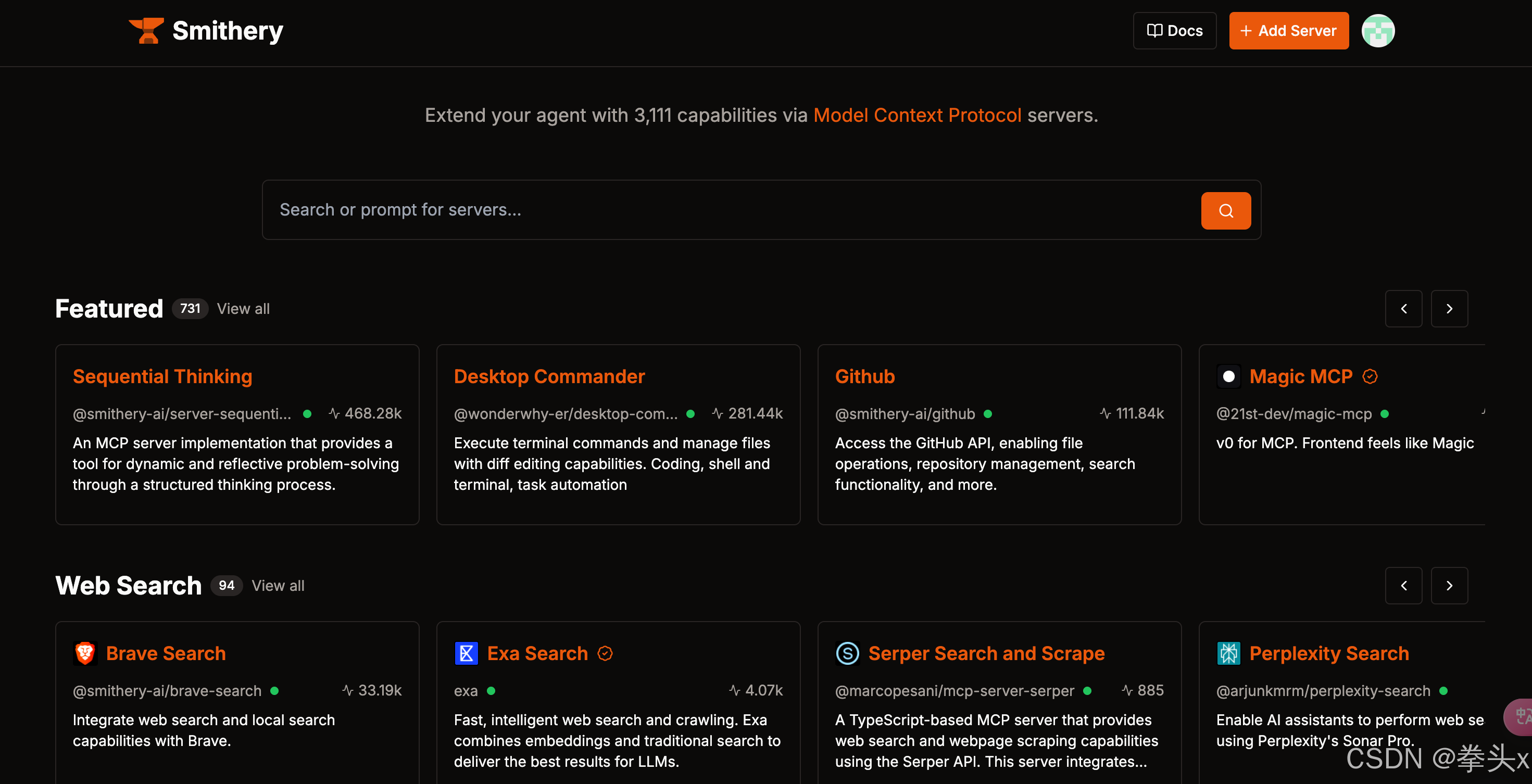Open the user avatar profile icon
The height and width of the screenshot is (784, 1532).
(1377, 31)
